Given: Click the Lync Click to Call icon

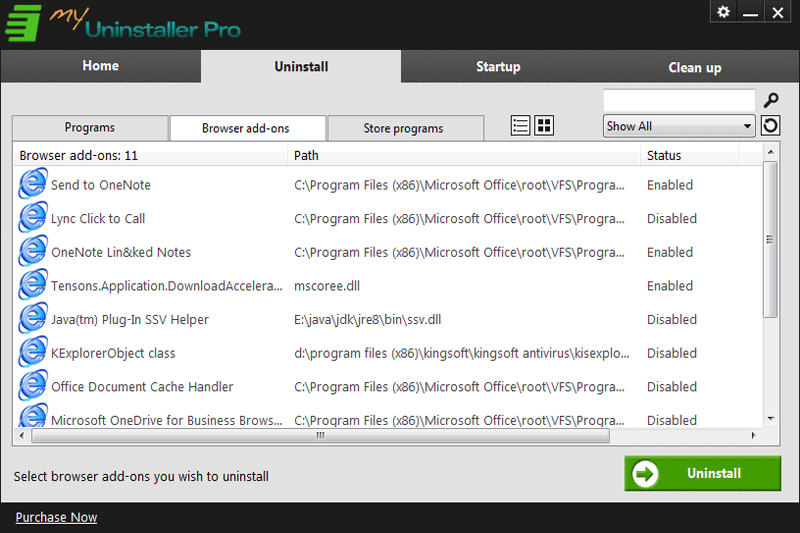Looking at the screenshot, I should point(33,218).
